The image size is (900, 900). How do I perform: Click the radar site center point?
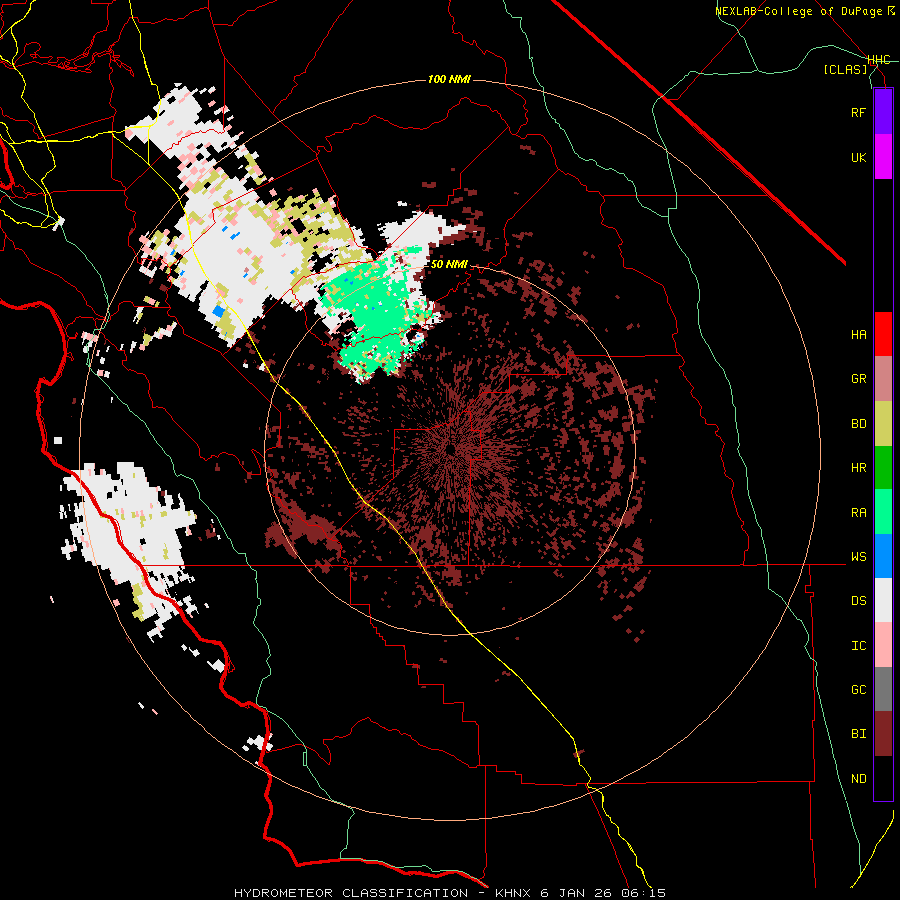click(x=451, y=450)
